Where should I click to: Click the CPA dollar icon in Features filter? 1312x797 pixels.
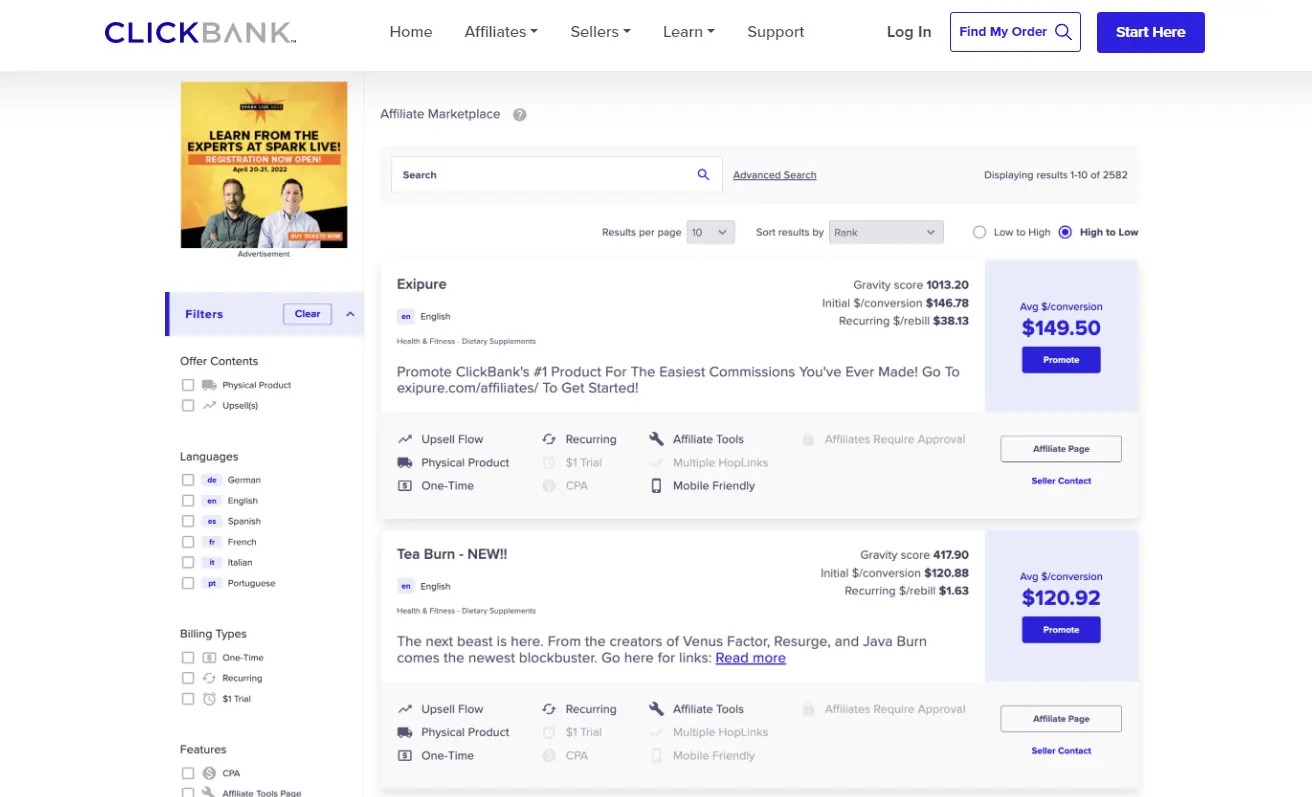tap(209, 773)
